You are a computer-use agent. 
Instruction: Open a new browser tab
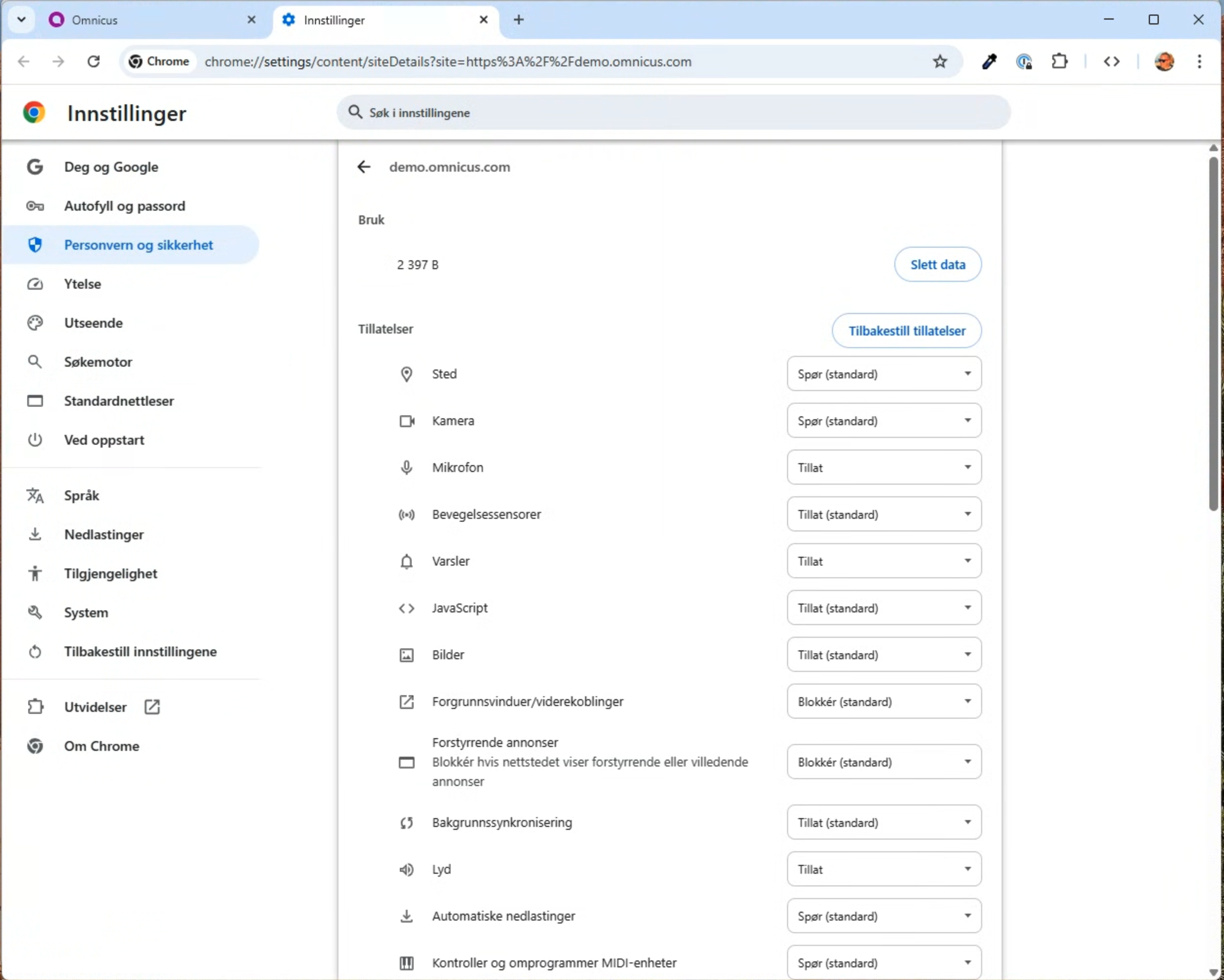coord(518,20)
